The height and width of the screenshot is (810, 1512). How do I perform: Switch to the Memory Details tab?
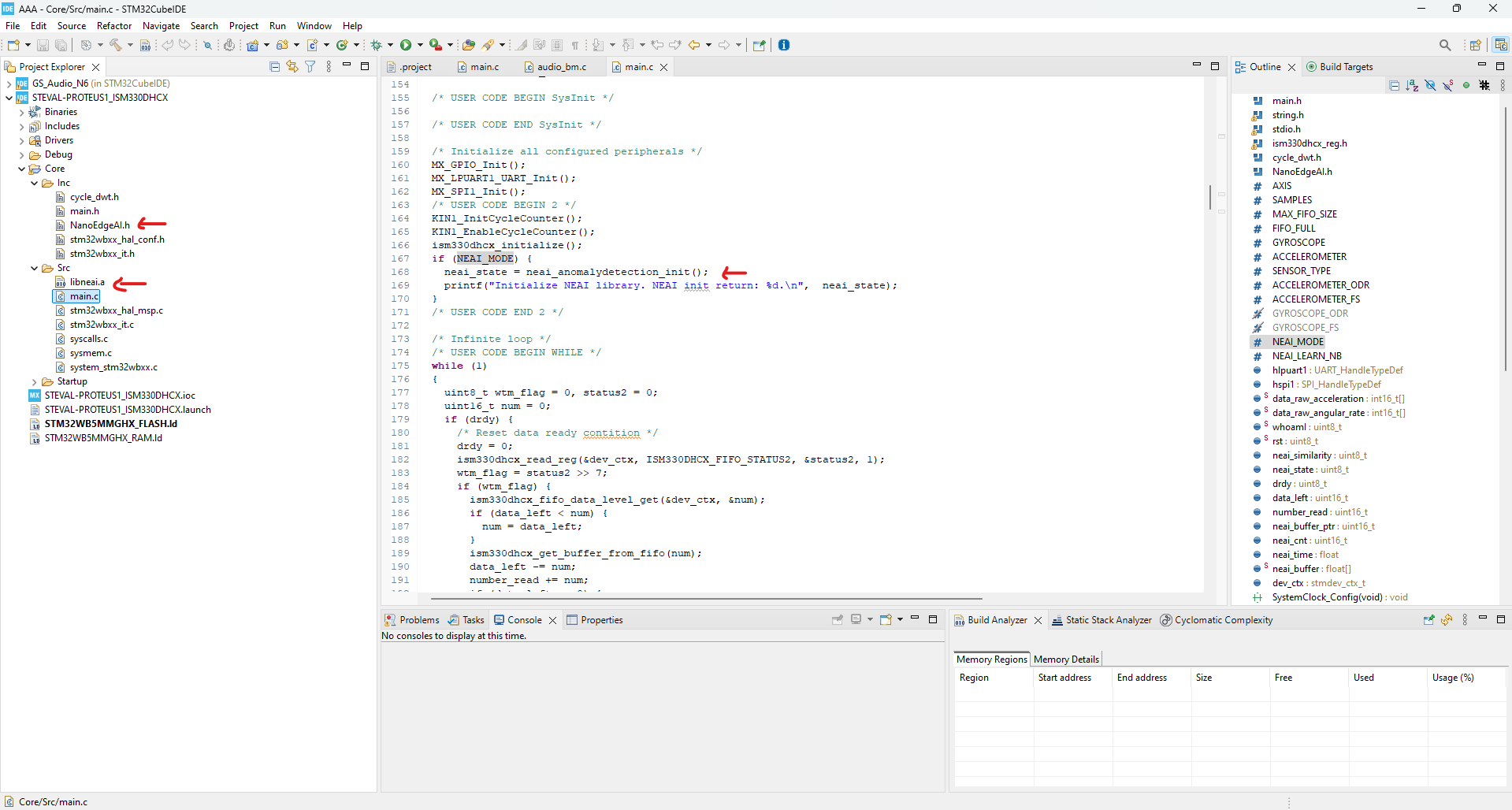coord(1065,660)
